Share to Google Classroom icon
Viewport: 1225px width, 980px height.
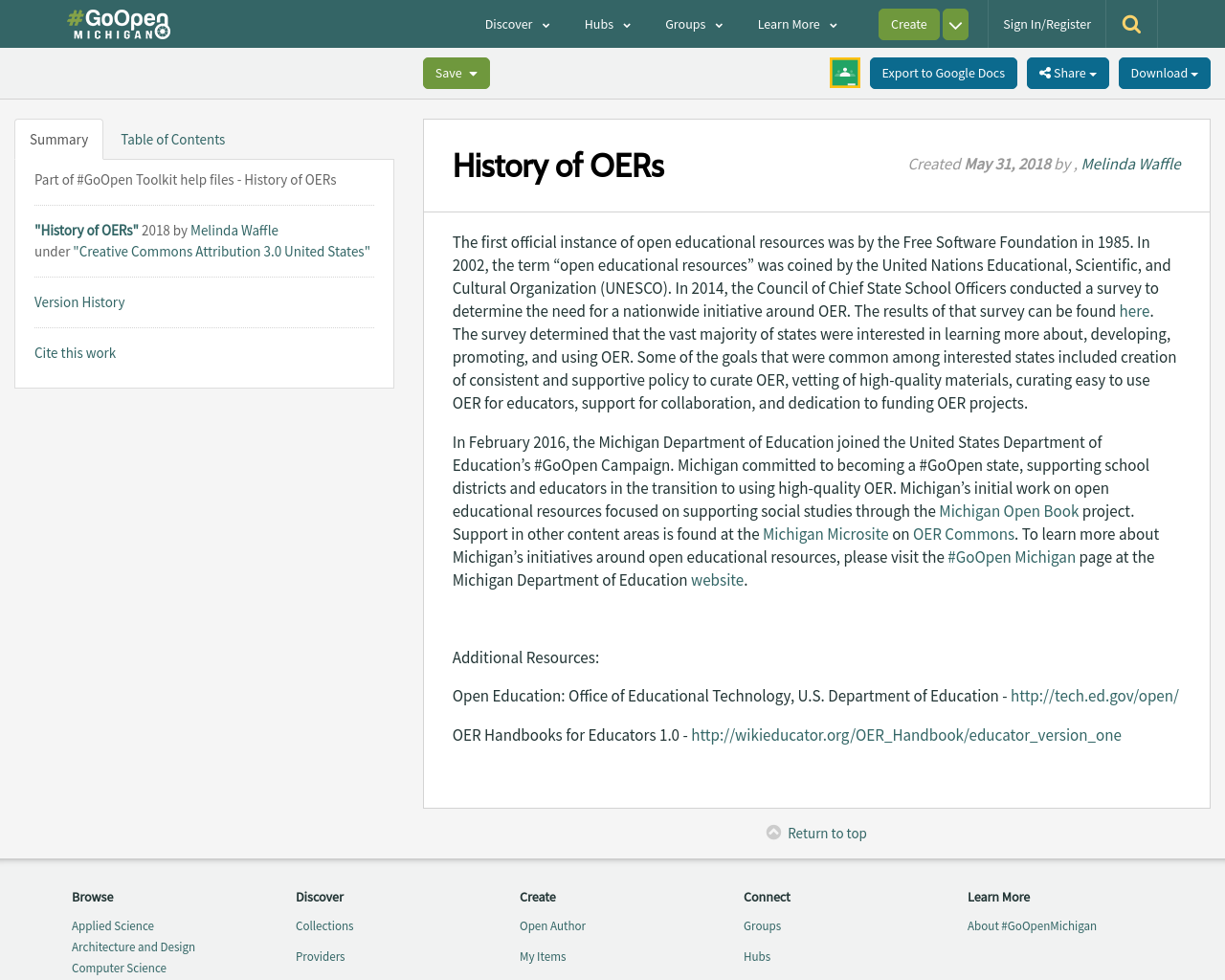click(x=844, y=71)
